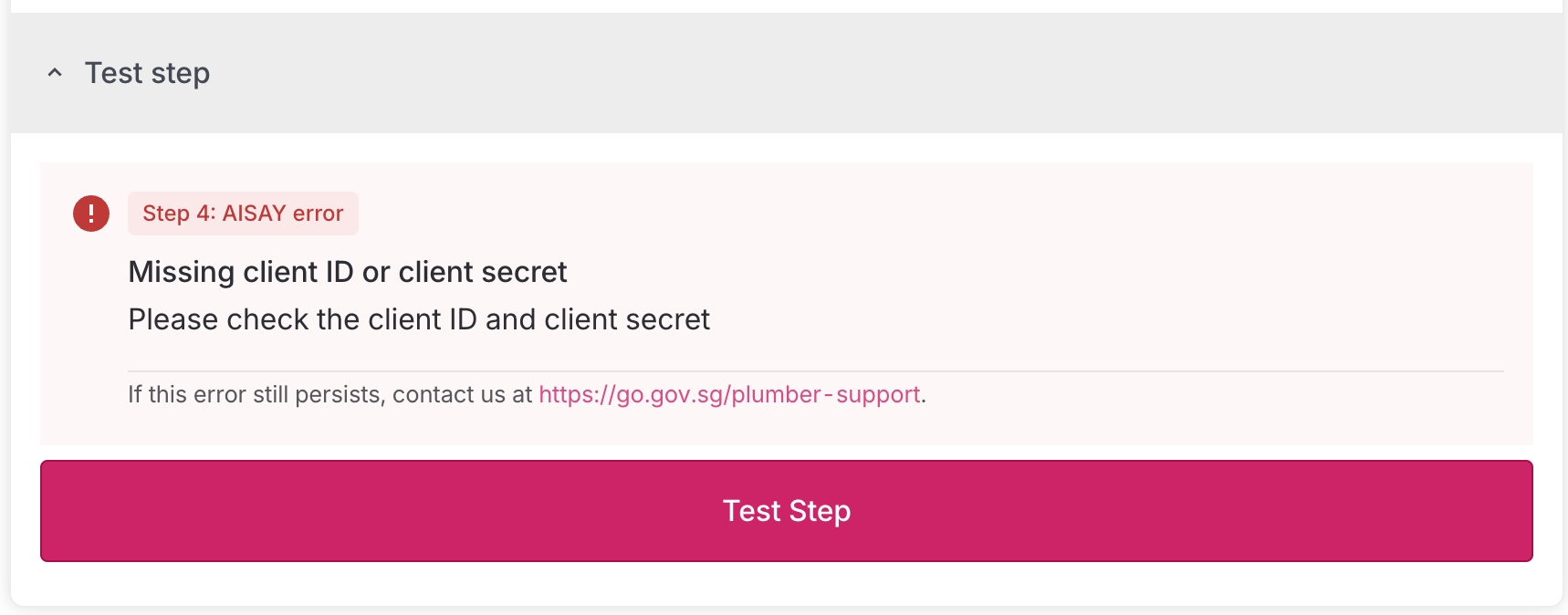Follow the plumber-support help hyperlink

coord(728,394)
